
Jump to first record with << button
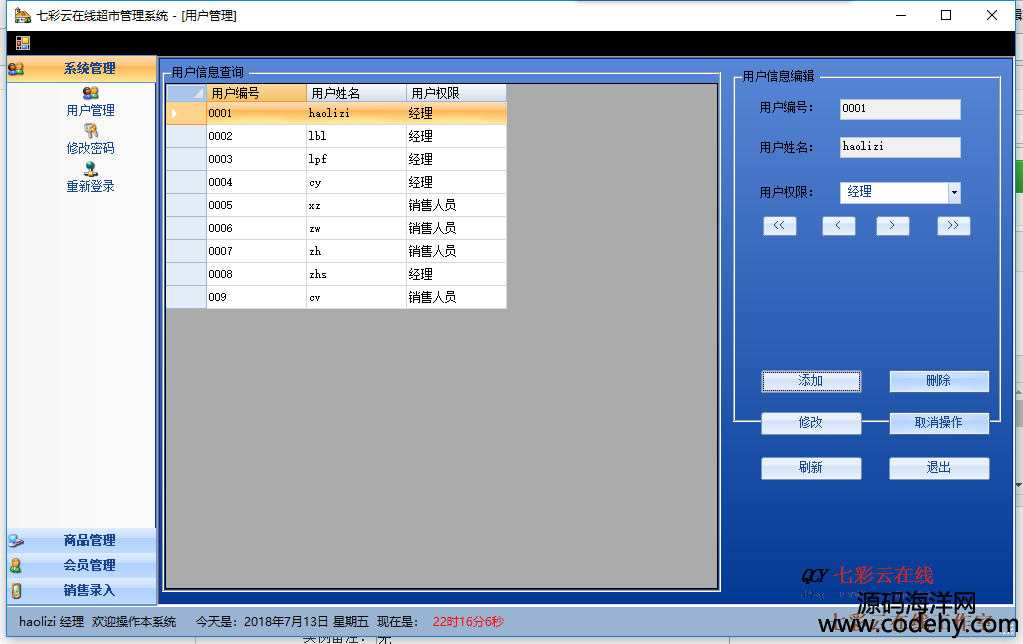[x=779, y=226]
